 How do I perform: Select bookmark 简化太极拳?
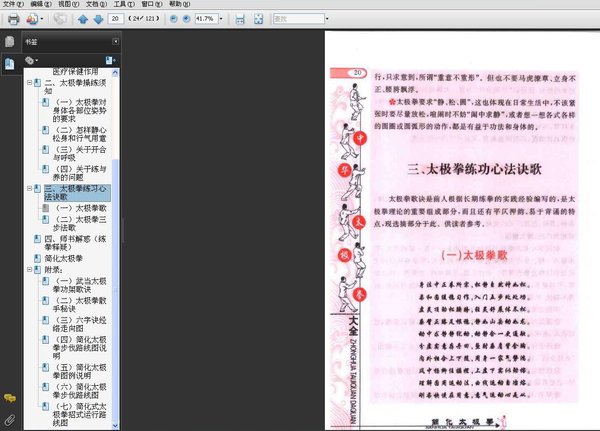64,258
